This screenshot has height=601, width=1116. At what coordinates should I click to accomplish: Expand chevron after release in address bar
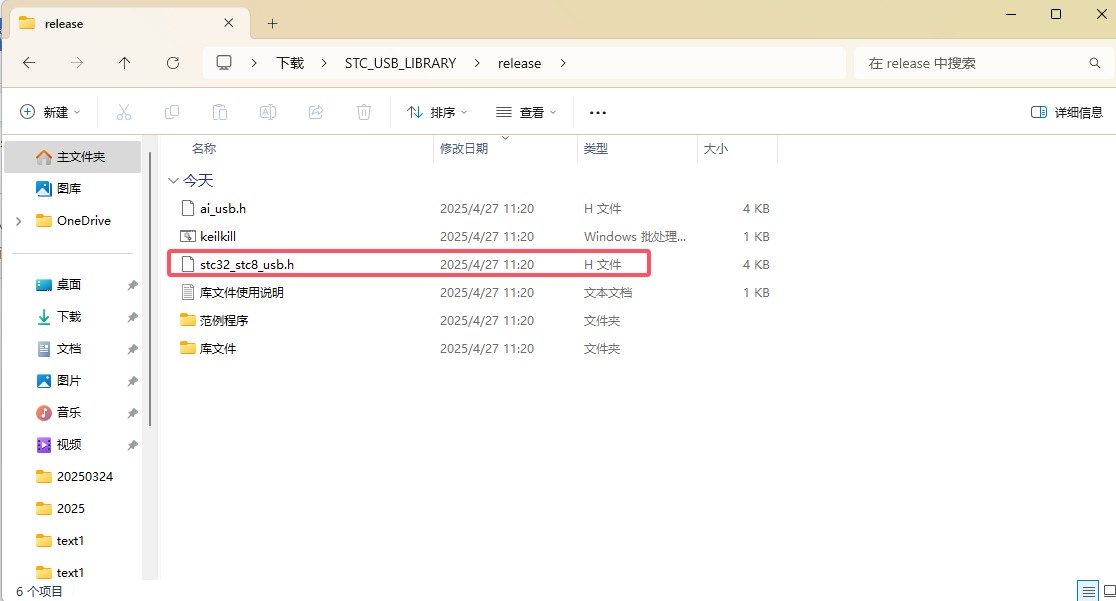563,63
